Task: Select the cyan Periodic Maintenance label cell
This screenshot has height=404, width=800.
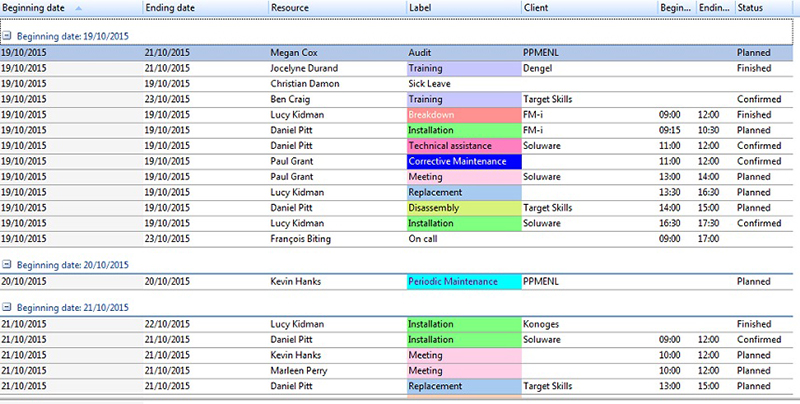Action: click(463, 282)
